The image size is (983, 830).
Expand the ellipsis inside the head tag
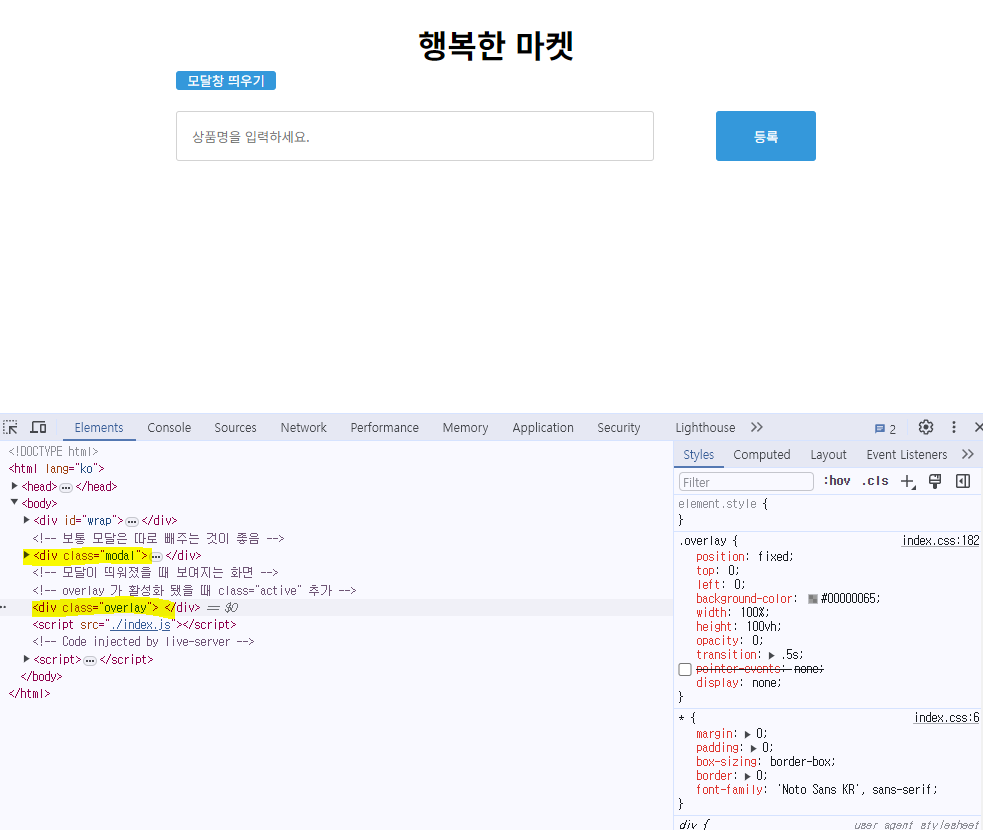pyautogui.click(x=66, y=487)
